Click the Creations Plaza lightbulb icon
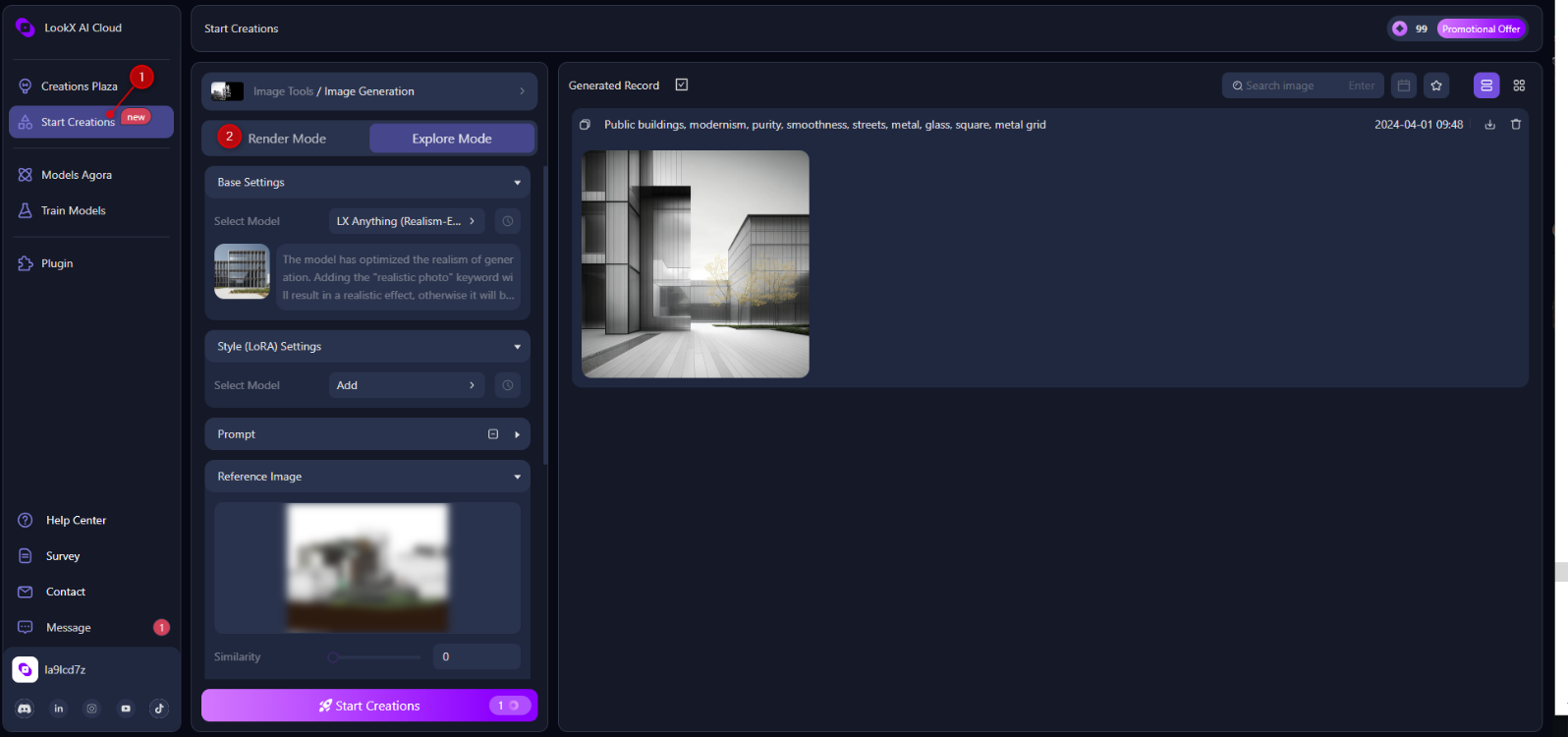This screenshot has height=737, width=1568. (26, 86)
